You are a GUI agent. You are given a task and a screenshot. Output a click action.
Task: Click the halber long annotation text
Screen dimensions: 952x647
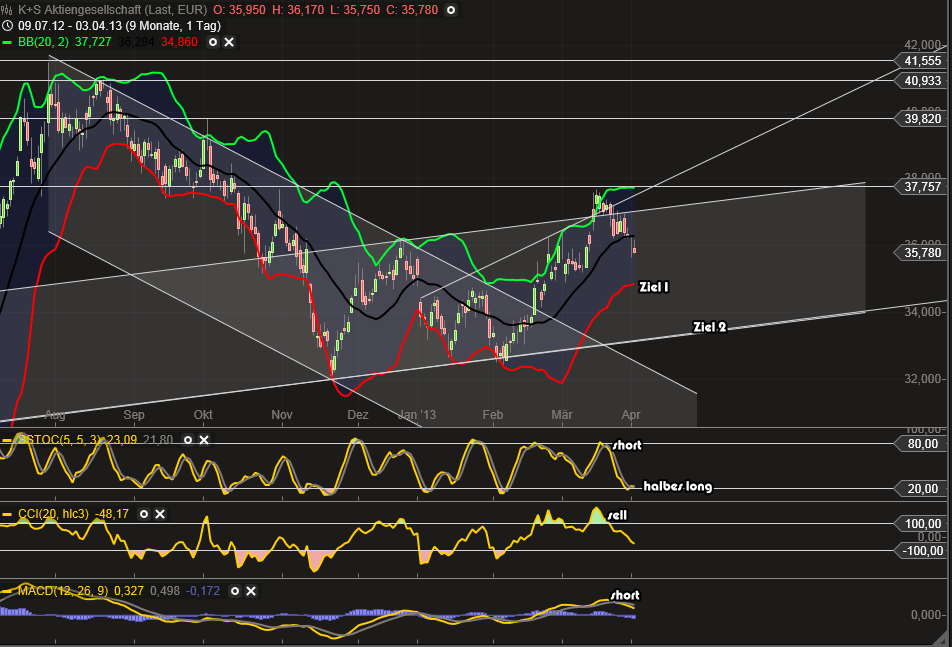678,486
